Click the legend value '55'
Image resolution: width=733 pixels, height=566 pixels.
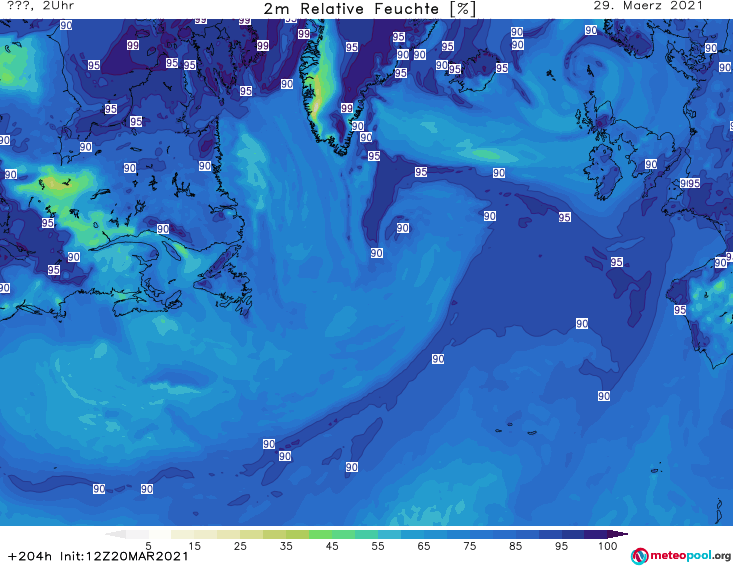(378, 546)
